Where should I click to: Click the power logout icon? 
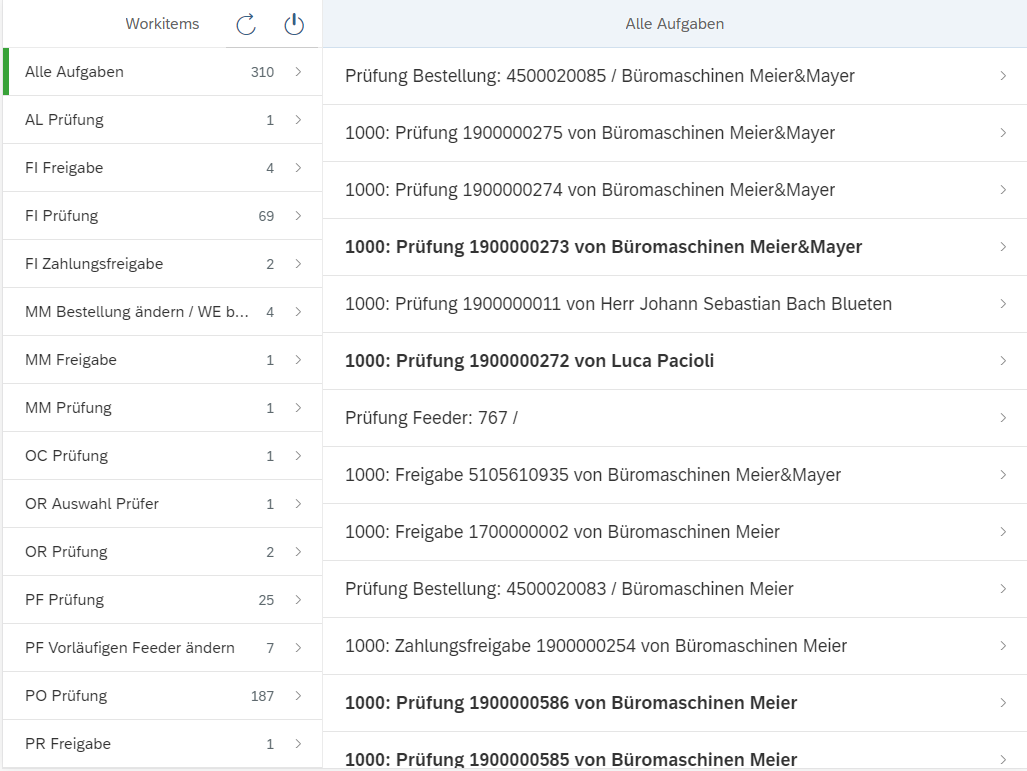(x=293, y=25)
